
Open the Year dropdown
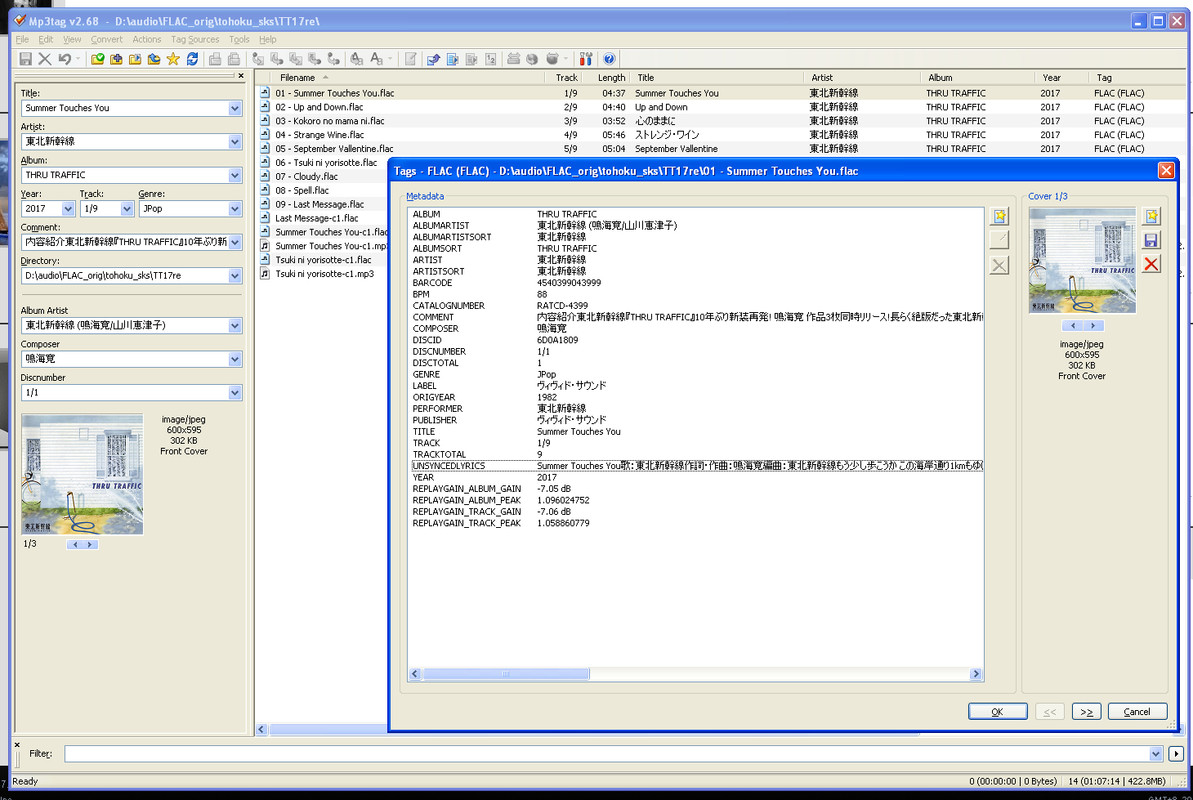point(68,209)
